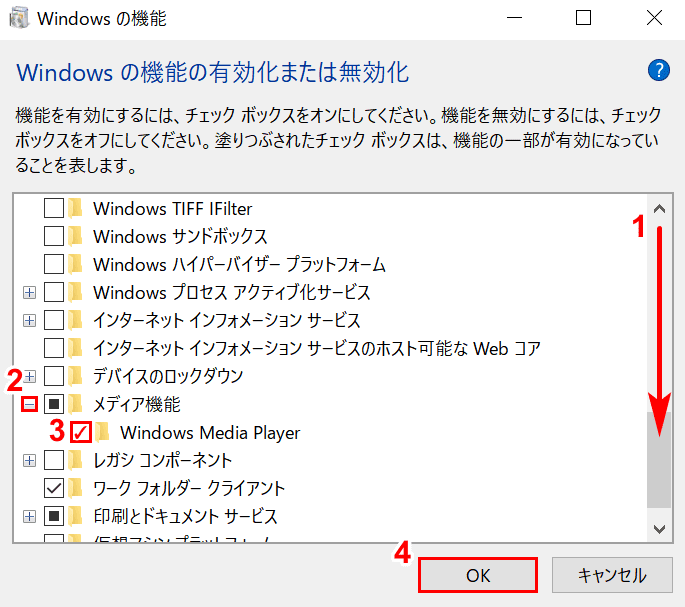Click folder icon beside ホスト可能な Web コア row

(x=76, y=348)
